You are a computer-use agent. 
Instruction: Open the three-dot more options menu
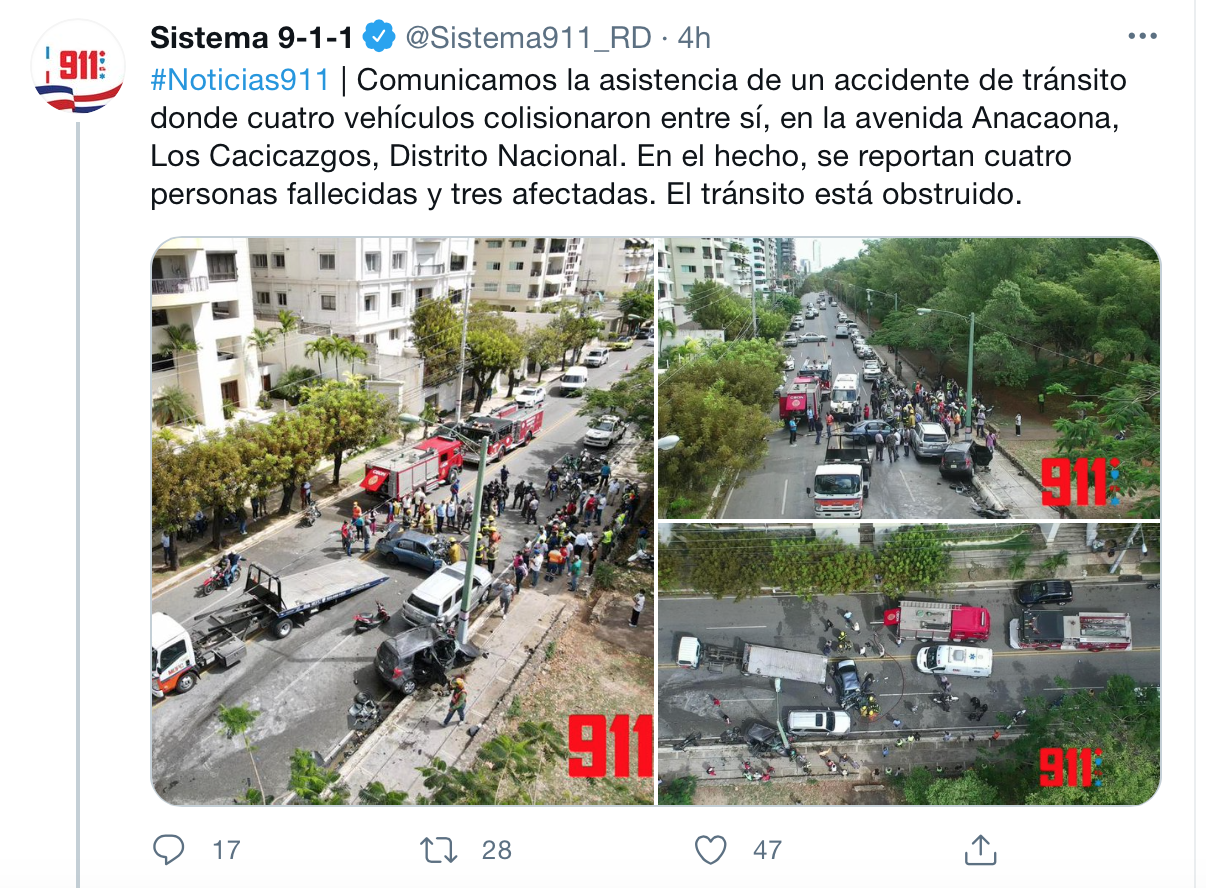(x=1142, y=36)
